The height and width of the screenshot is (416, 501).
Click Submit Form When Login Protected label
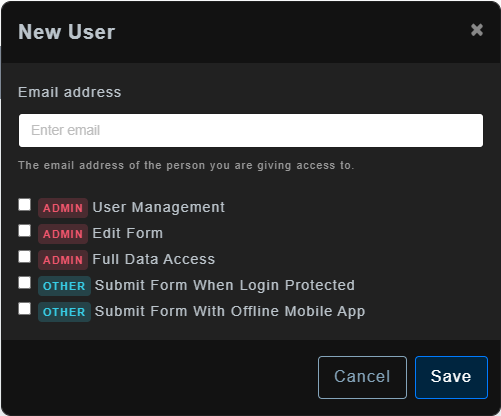[225, 286]
